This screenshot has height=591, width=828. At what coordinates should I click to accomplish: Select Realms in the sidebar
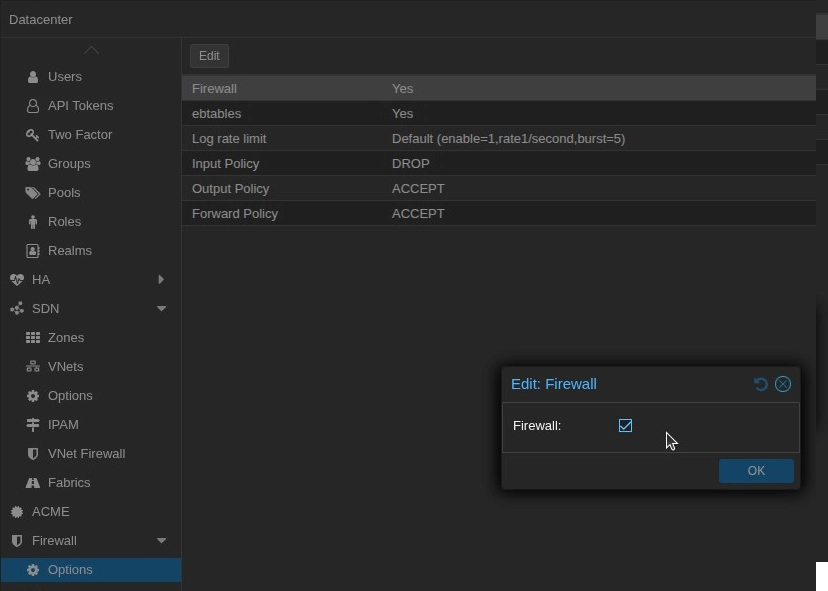pyautogui.click(x=69, y=251)
